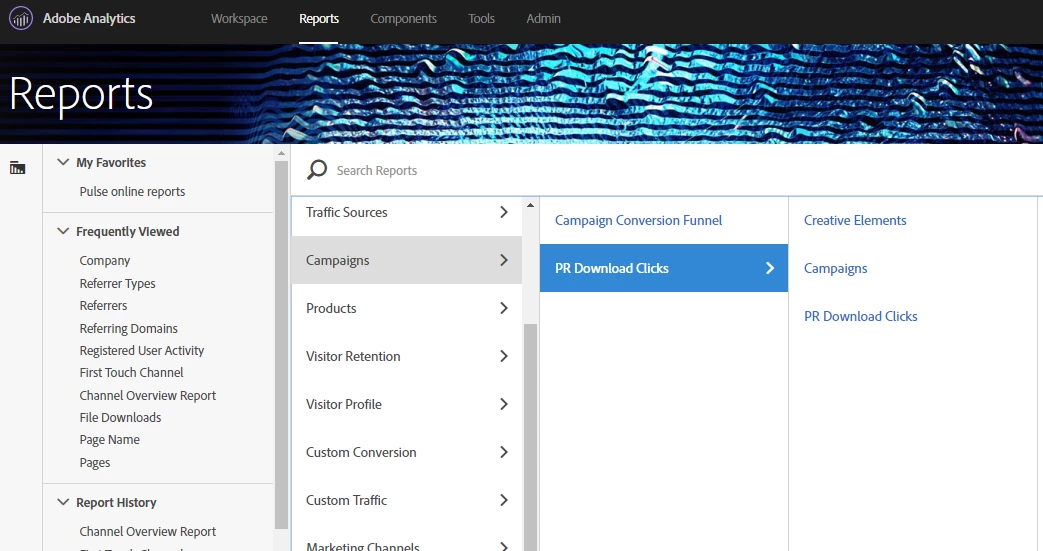
Task: Click the search magnifier icon
Action: [317, 170]
